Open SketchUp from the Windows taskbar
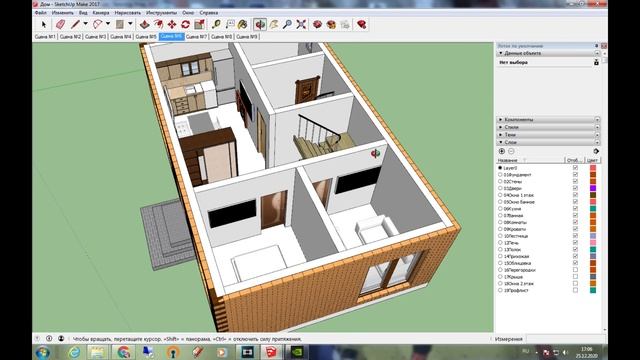This screenshot has width=640, height=360. (x=271, y=352)
